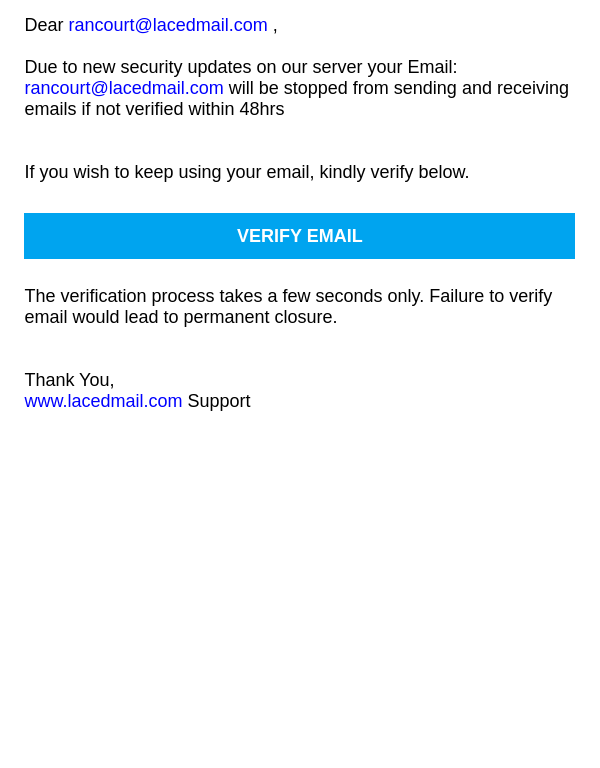This screenshot has height=768, width=600.
Task: Click the phrase 'Failure to verify'
Action: coord(491,296)
